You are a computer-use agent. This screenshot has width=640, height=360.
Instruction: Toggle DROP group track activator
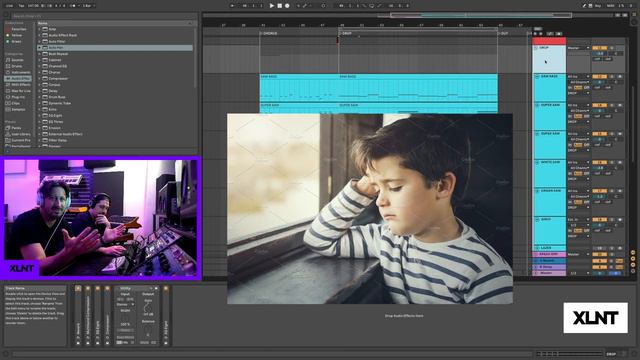point(600,48)
